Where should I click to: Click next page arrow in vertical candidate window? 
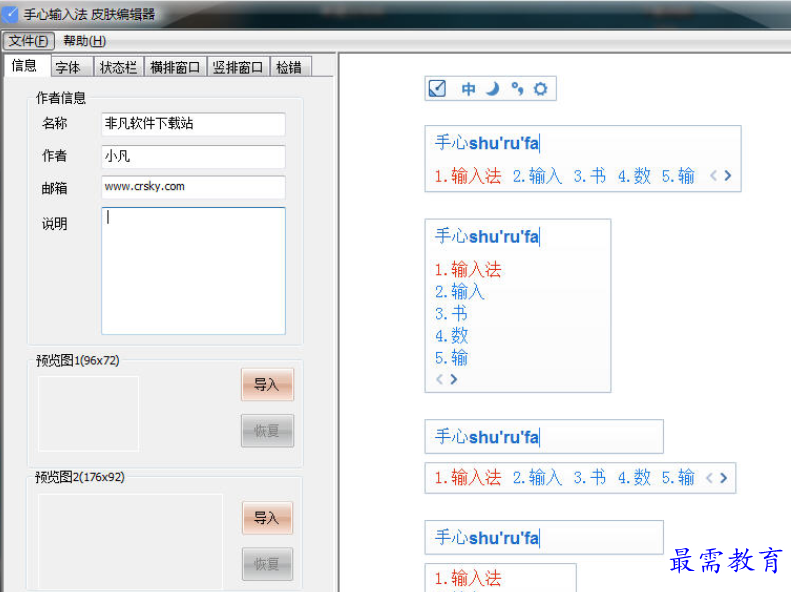pyautogui.click(x=454, y=379)
